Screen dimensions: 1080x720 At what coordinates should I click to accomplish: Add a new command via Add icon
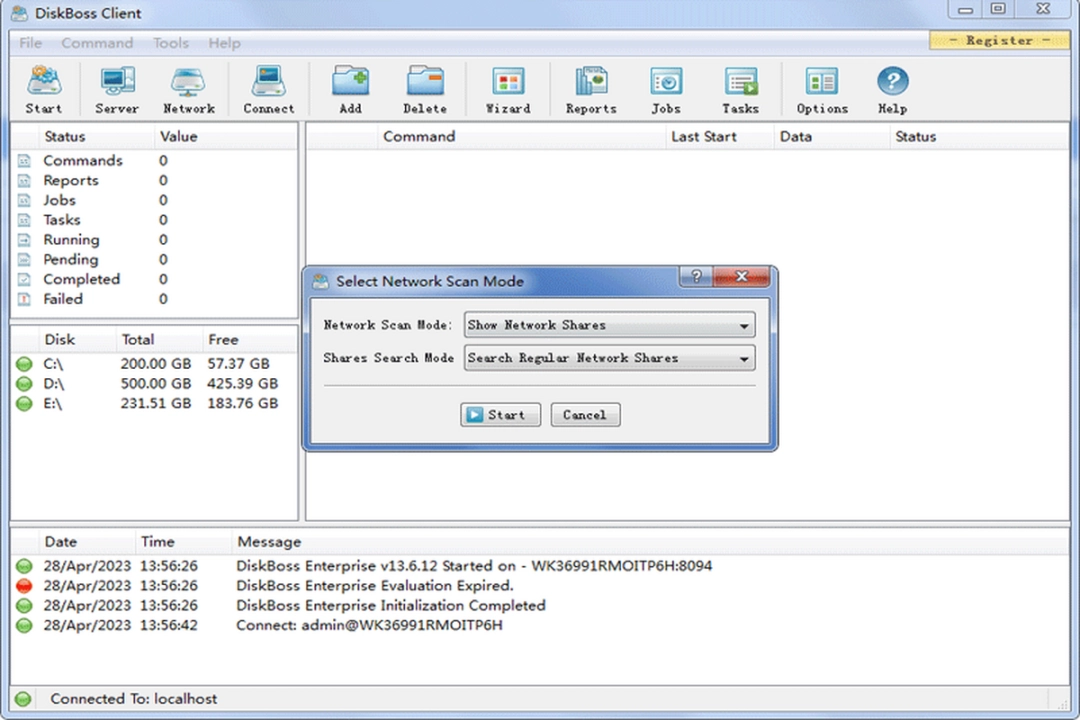[x=350, y=88]
